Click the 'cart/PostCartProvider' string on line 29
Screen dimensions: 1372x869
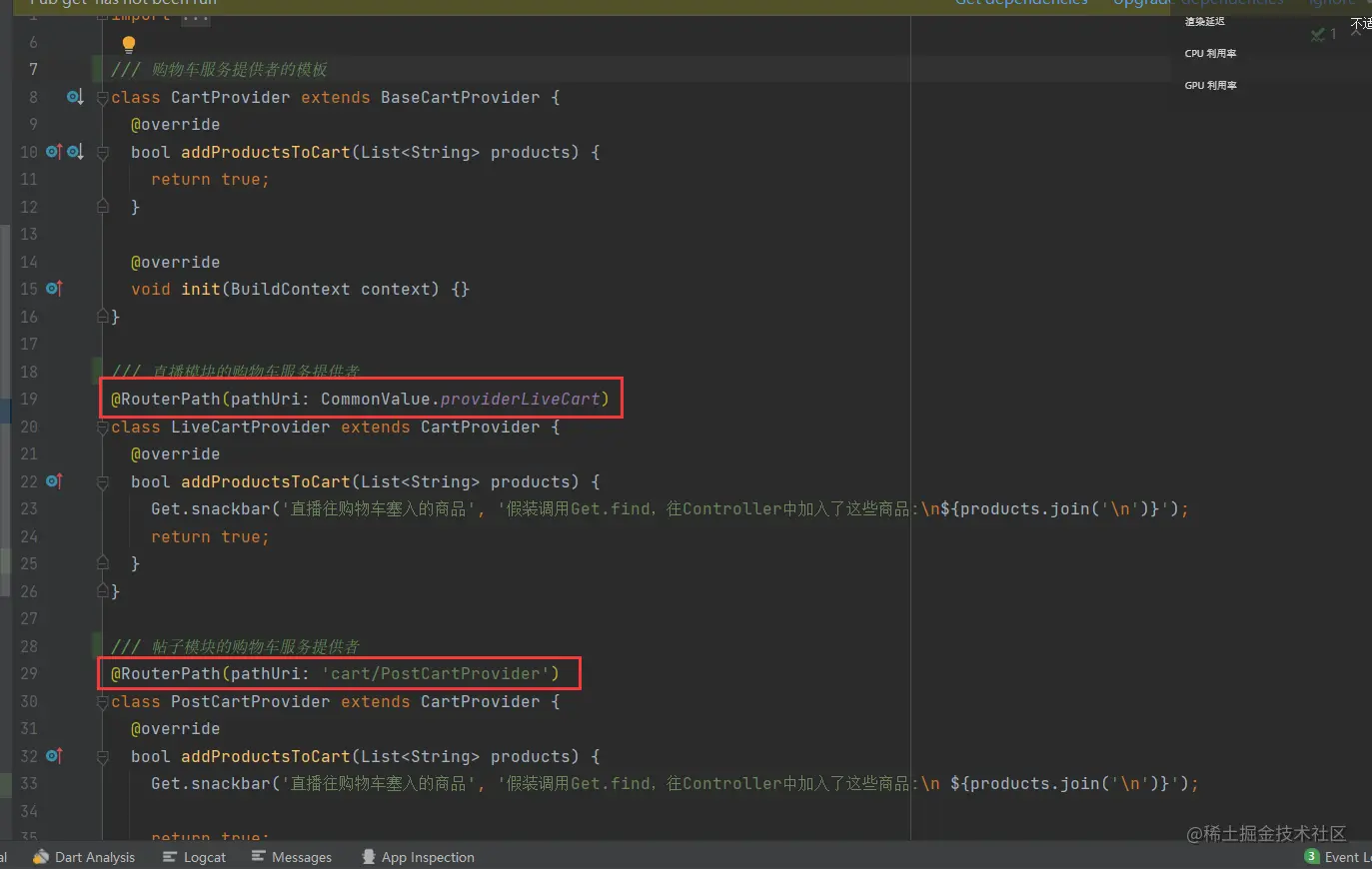(436, 673)
